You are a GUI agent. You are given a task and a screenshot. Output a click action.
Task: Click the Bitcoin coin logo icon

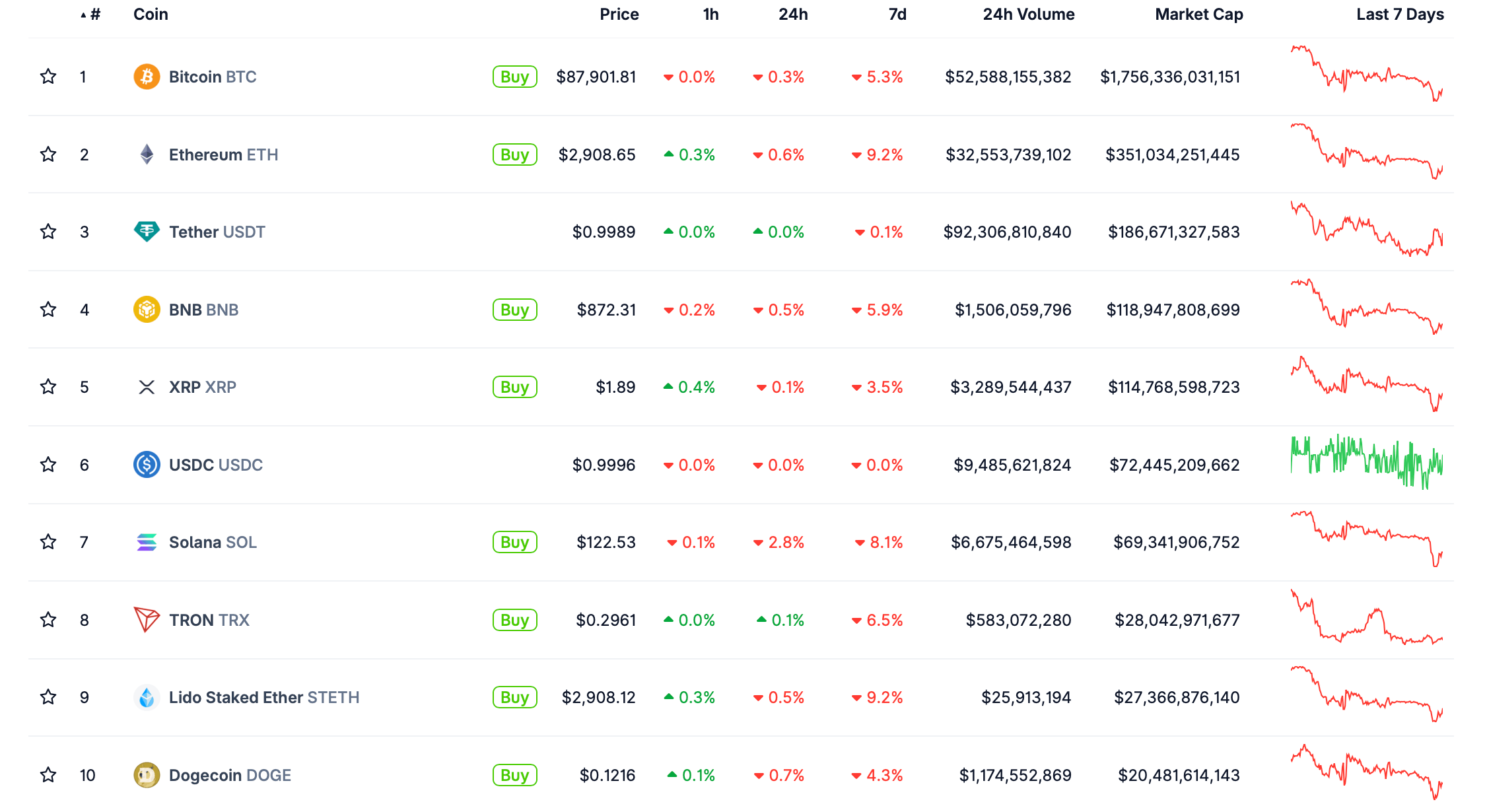(x=147, y=77)
